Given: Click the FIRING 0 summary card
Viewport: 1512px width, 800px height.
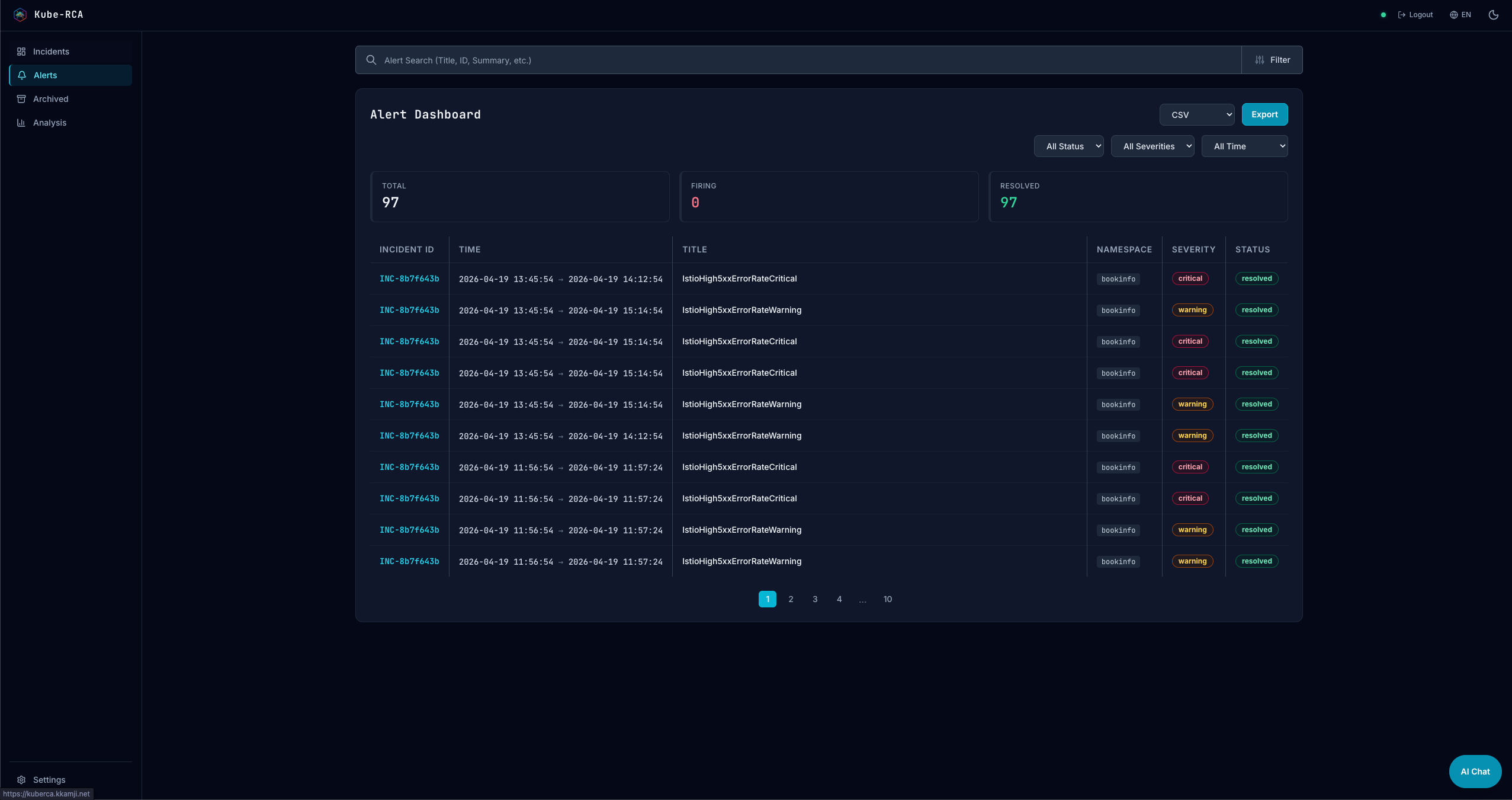Looking at the screenshot, I should coord(829,197).
